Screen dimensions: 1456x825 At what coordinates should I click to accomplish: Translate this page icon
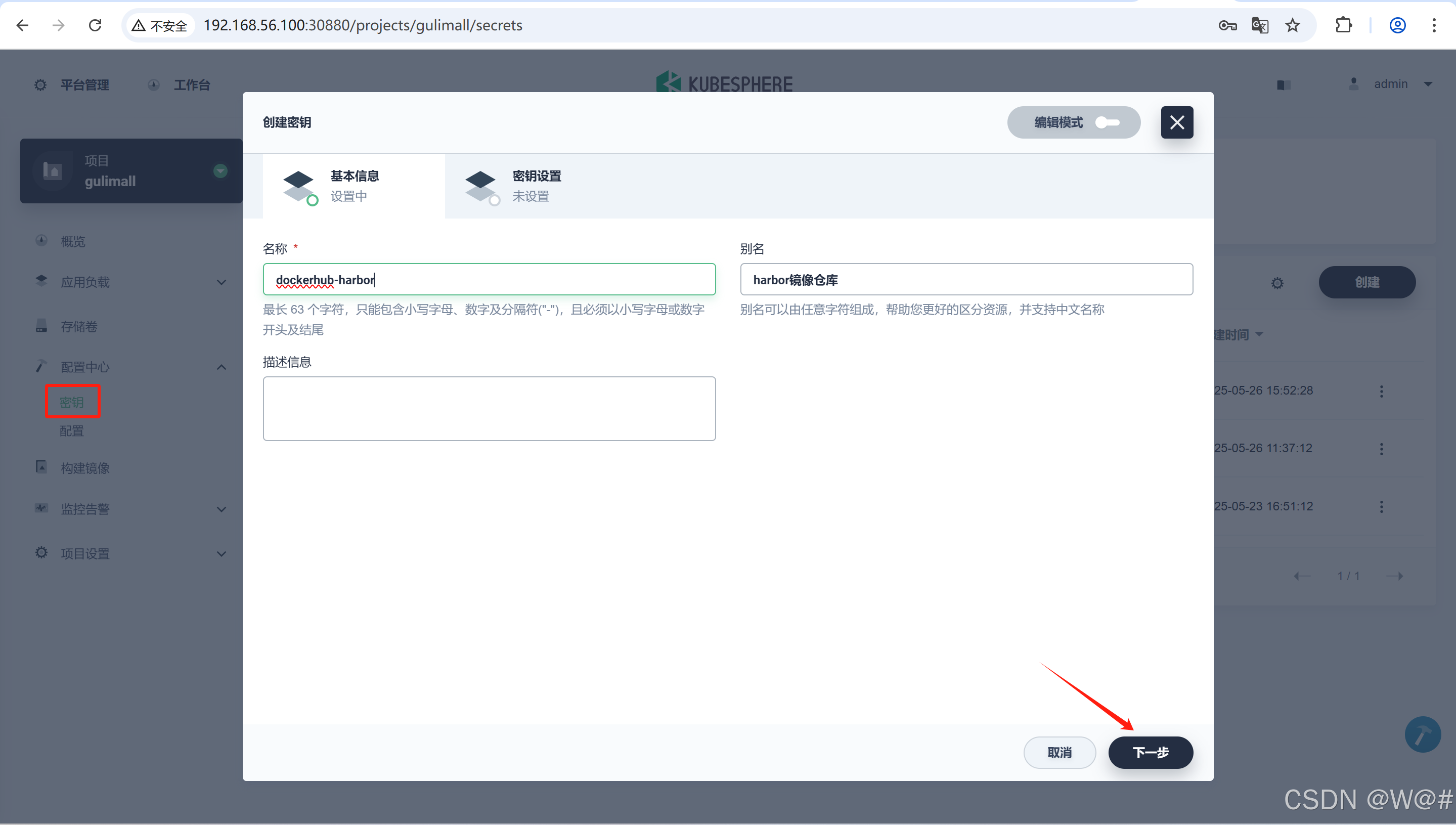[x=1259, y=25]
